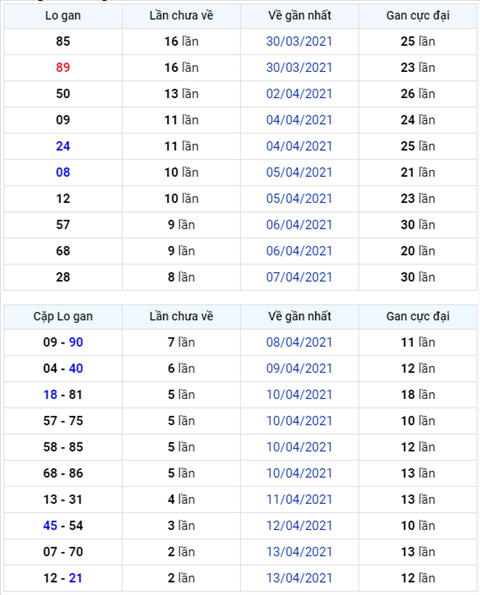Select the blue number 24
480x595 pixels.
63,146
